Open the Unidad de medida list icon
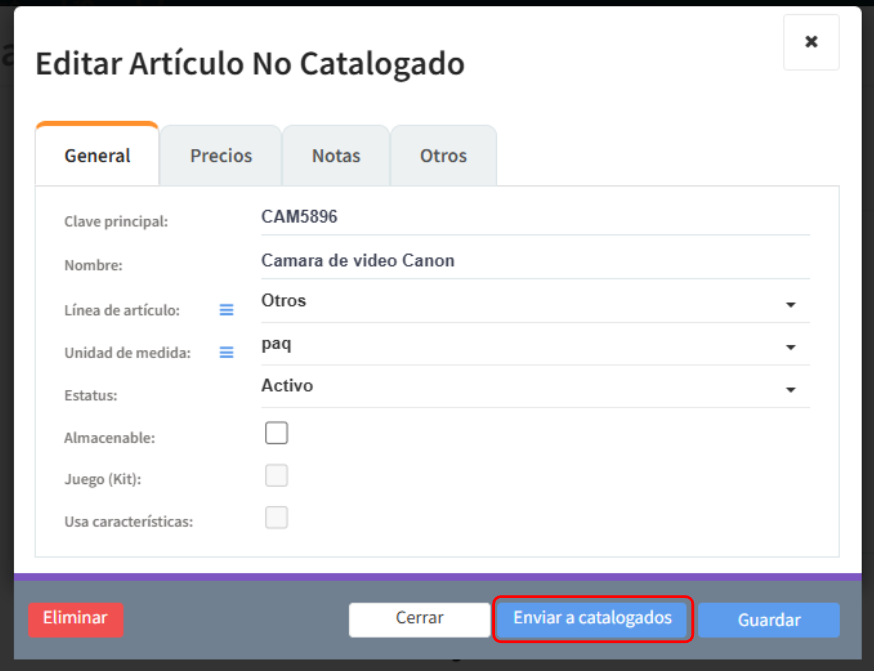 (x=226, y=352)
